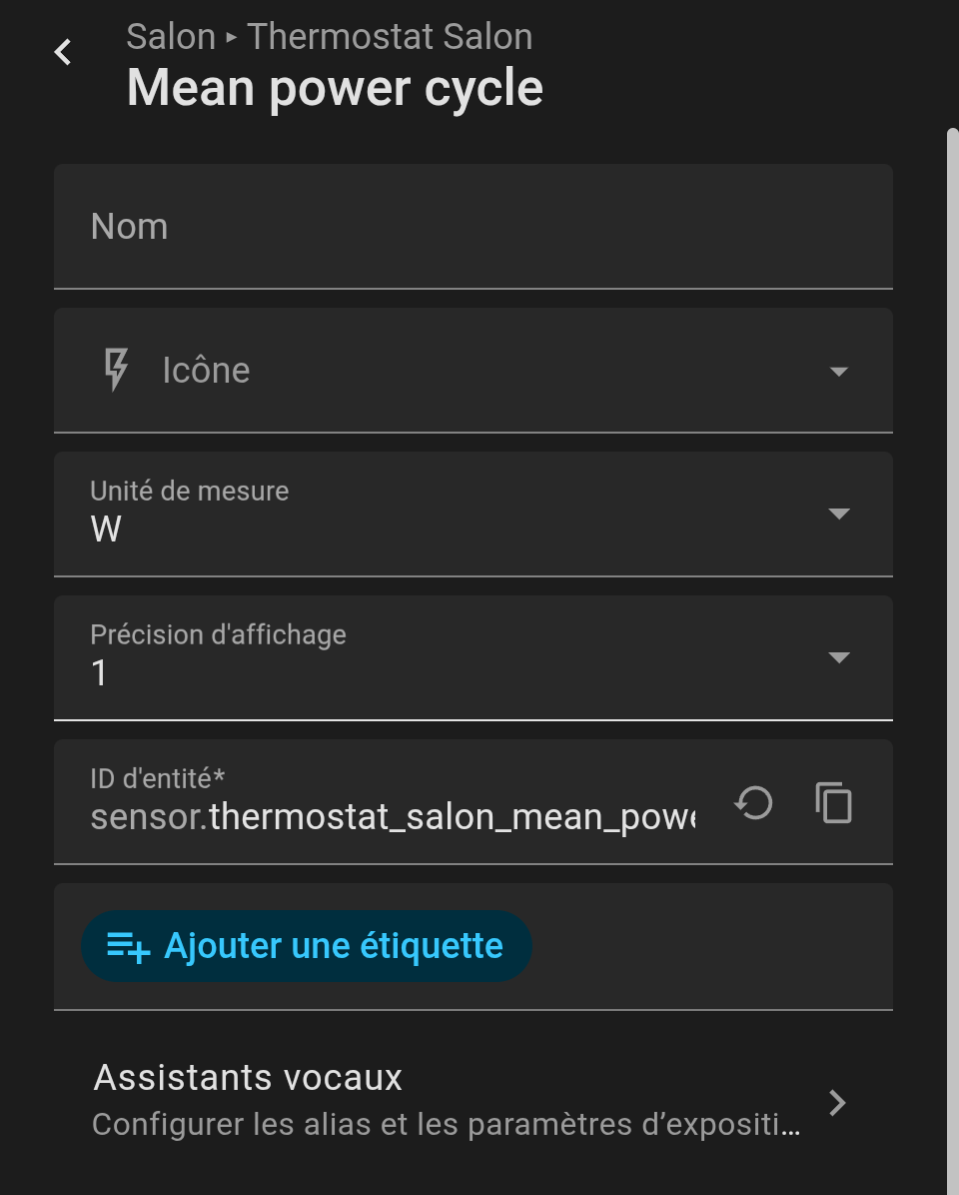
Task: Expand the Unité de mesure dropdown arrow
Action: point(839,514)
